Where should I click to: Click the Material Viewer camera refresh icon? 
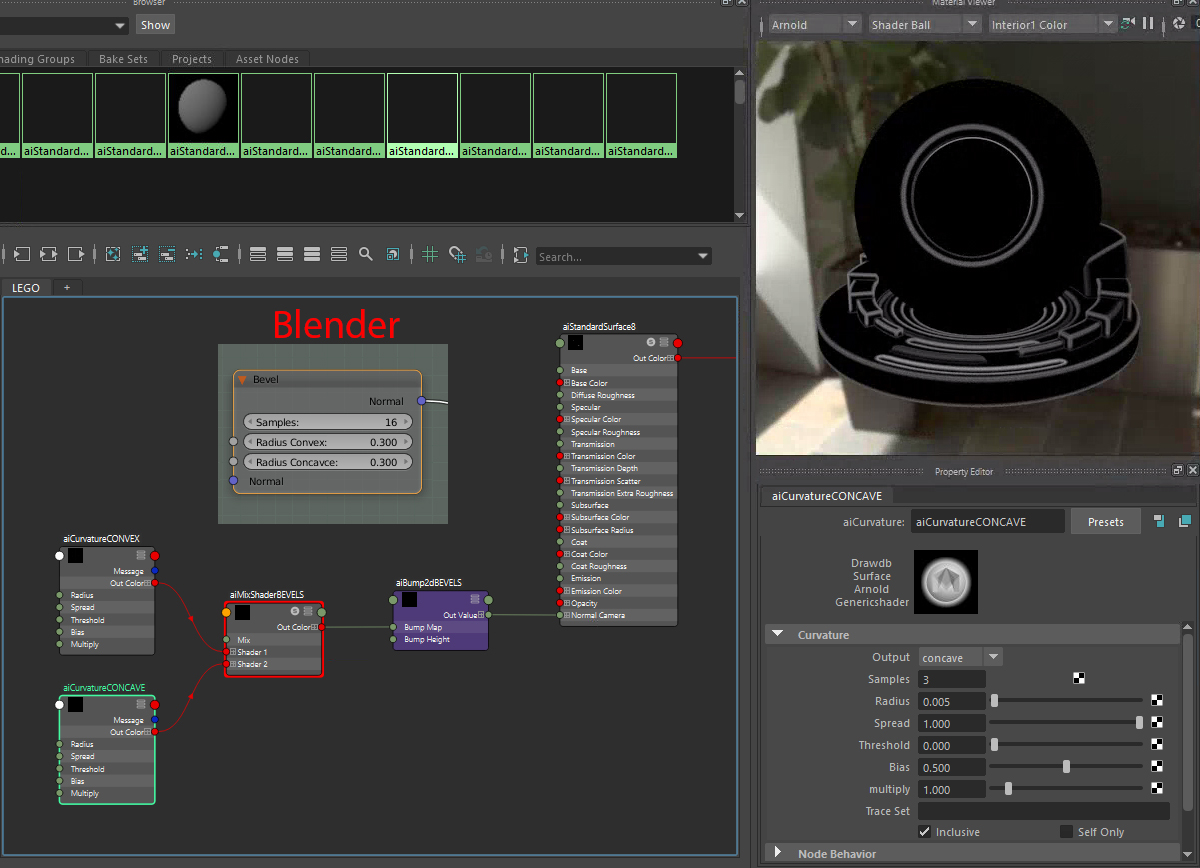(1128, 23)
